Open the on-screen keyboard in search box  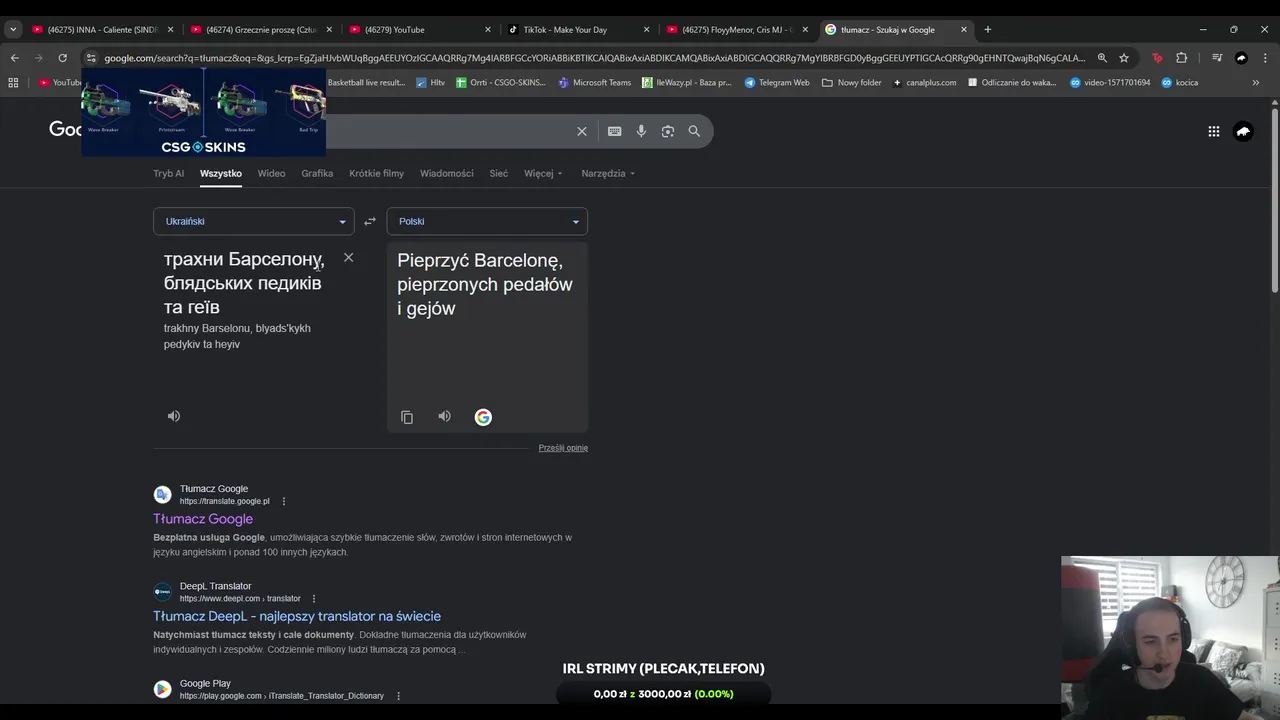614,131
